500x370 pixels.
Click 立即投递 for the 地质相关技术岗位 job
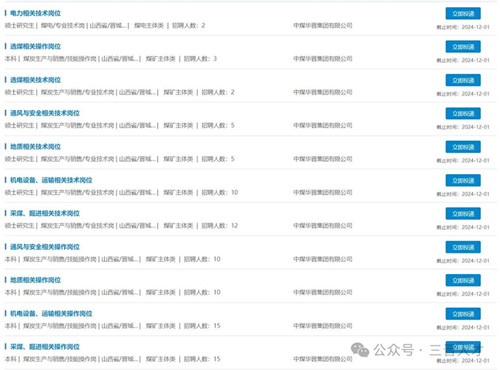coord(463,147)
